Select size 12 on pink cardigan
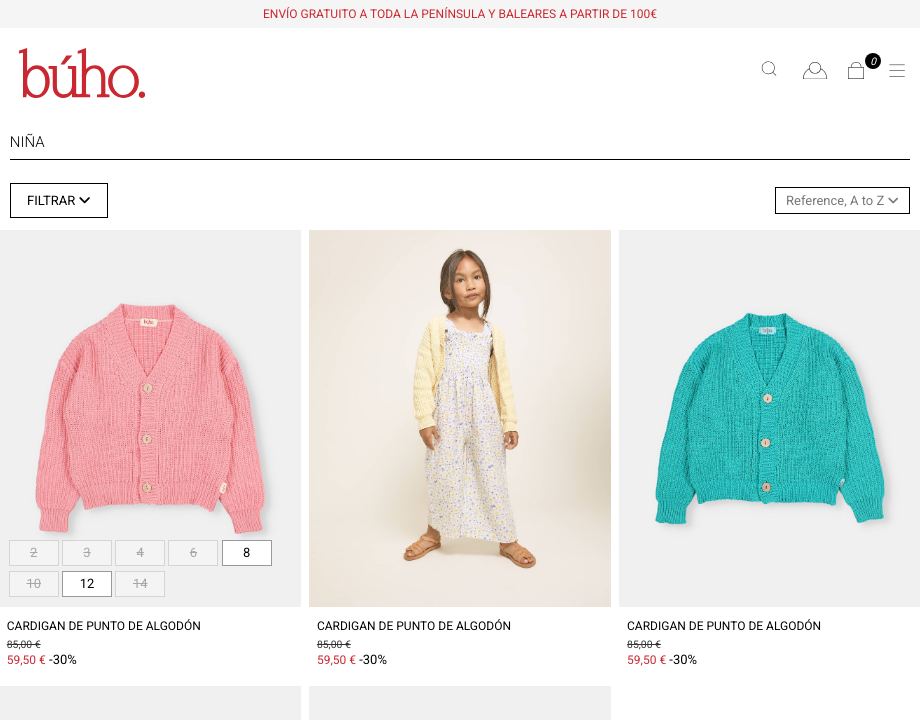Screen dimensions: 920x720 [87, 584]
